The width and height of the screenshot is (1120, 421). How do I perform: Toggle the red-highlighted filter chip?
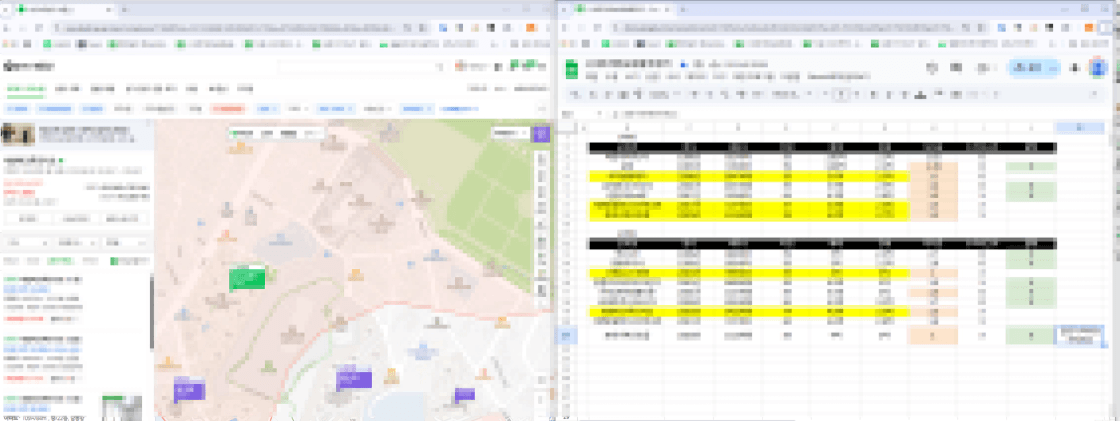(227, 108)
